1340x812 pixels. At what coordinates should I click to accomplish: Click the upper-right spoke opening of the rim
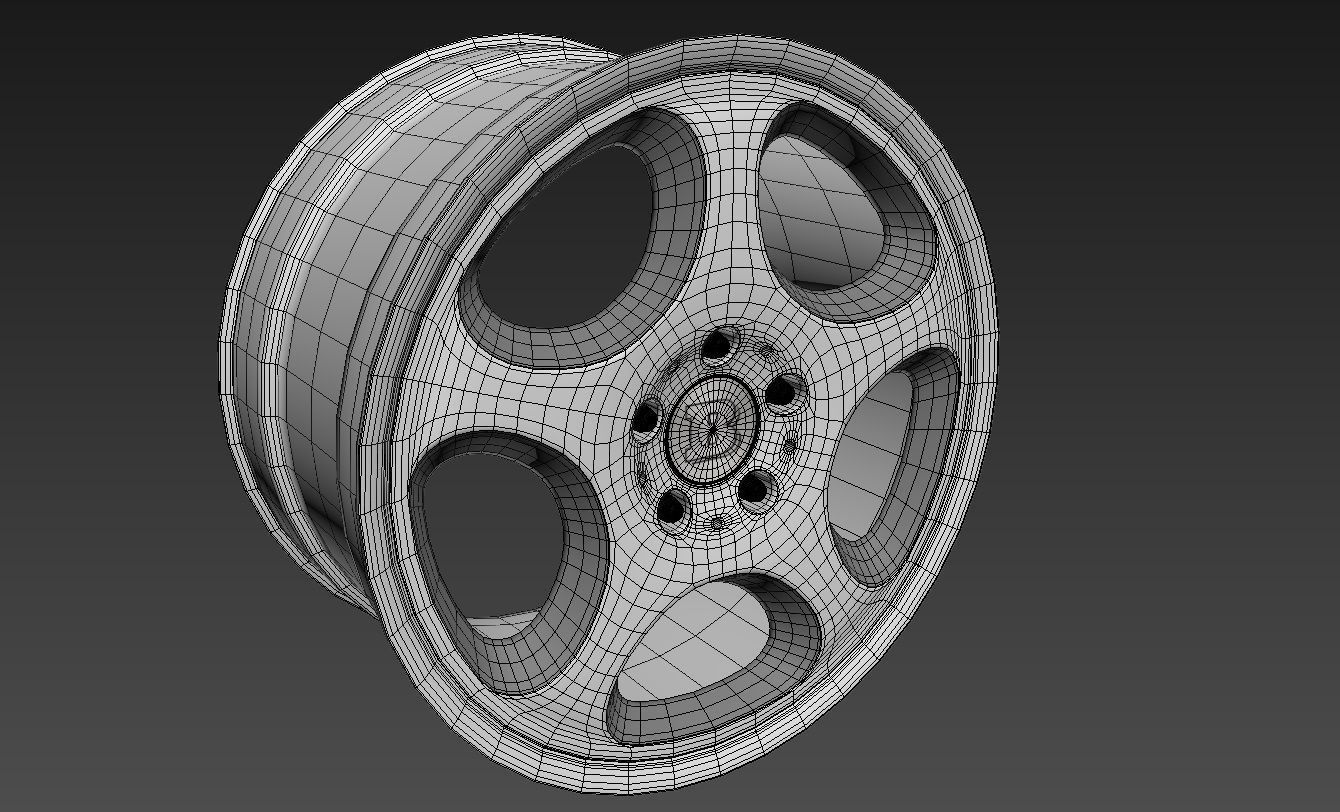(x=846, y=213)
